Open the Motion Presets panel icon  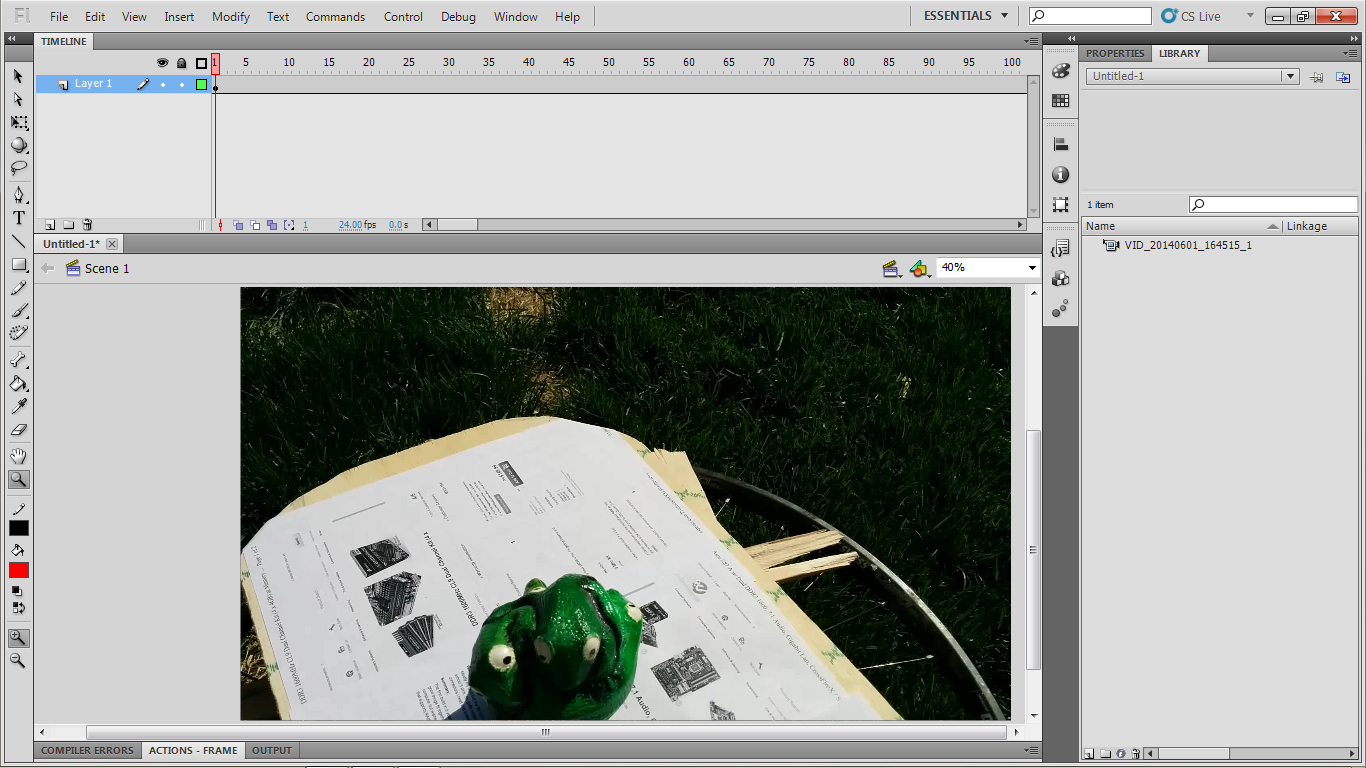point(1061,309)
